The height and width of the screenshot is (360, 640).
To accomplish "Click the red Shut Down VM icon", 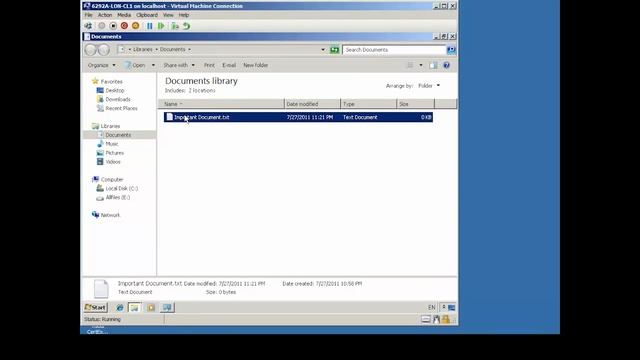I will click(124, 26).
